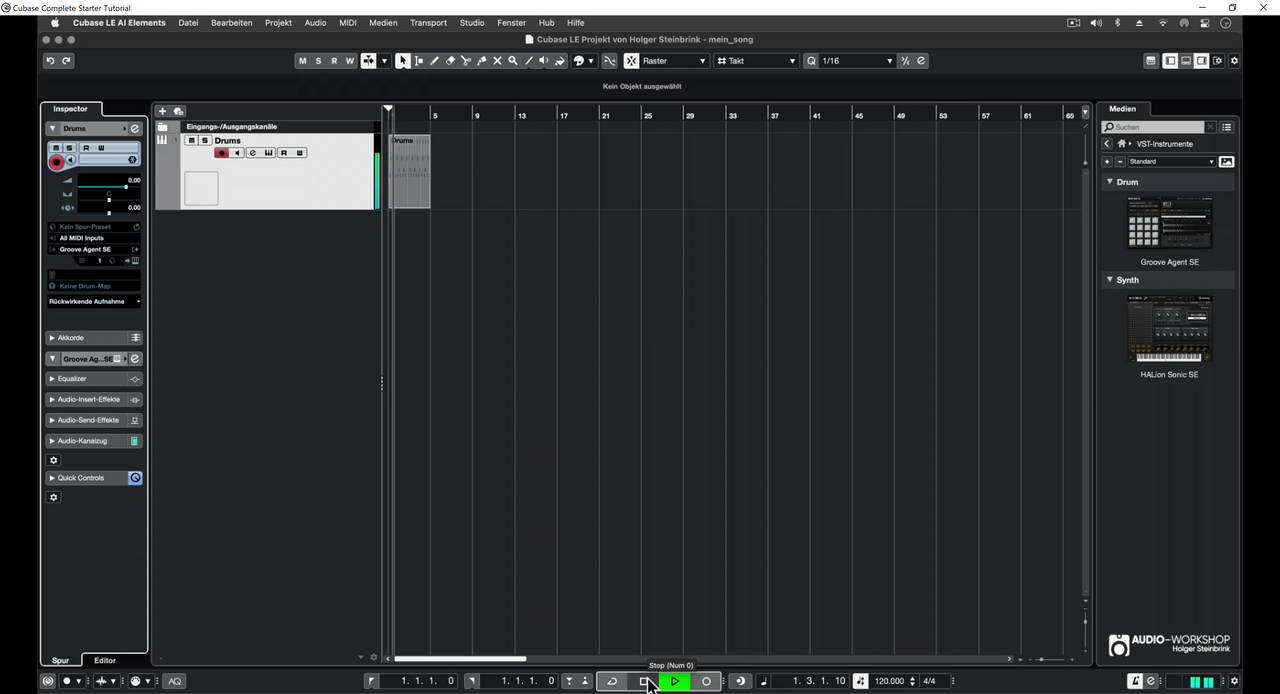
Task: Click the Undo arrow in the toolbar
Action: click(50, 61)
